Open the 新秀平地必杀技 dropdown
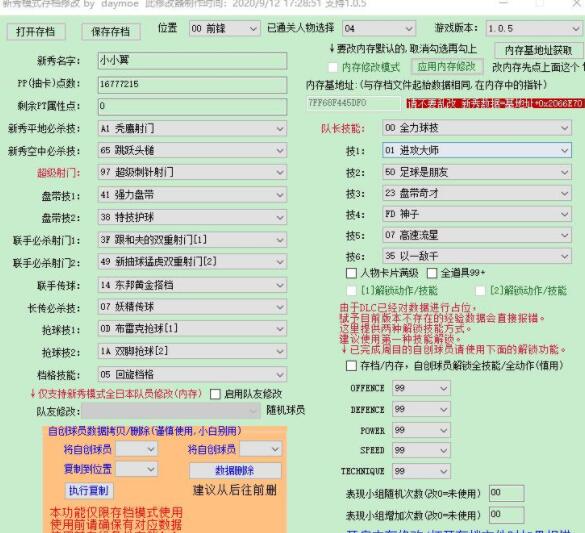 coord(193,129)
